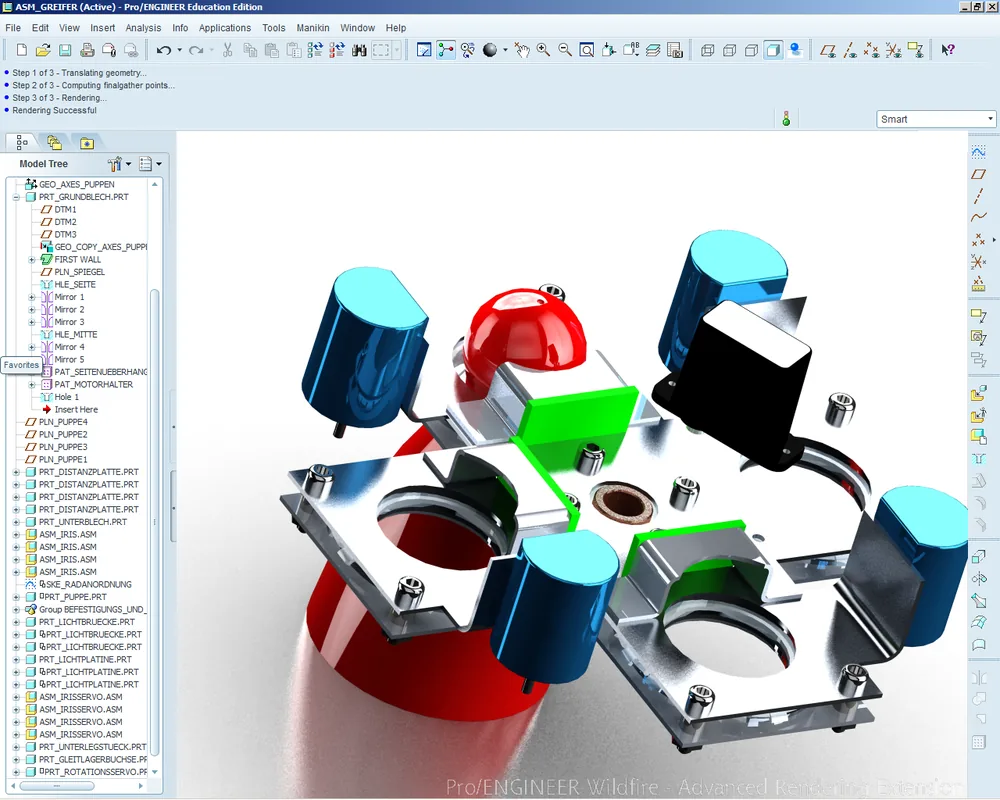Expand the PAT_MOTORHALTER pattern
Viewport: 1000px width, 800px height.
coord(32,385)
